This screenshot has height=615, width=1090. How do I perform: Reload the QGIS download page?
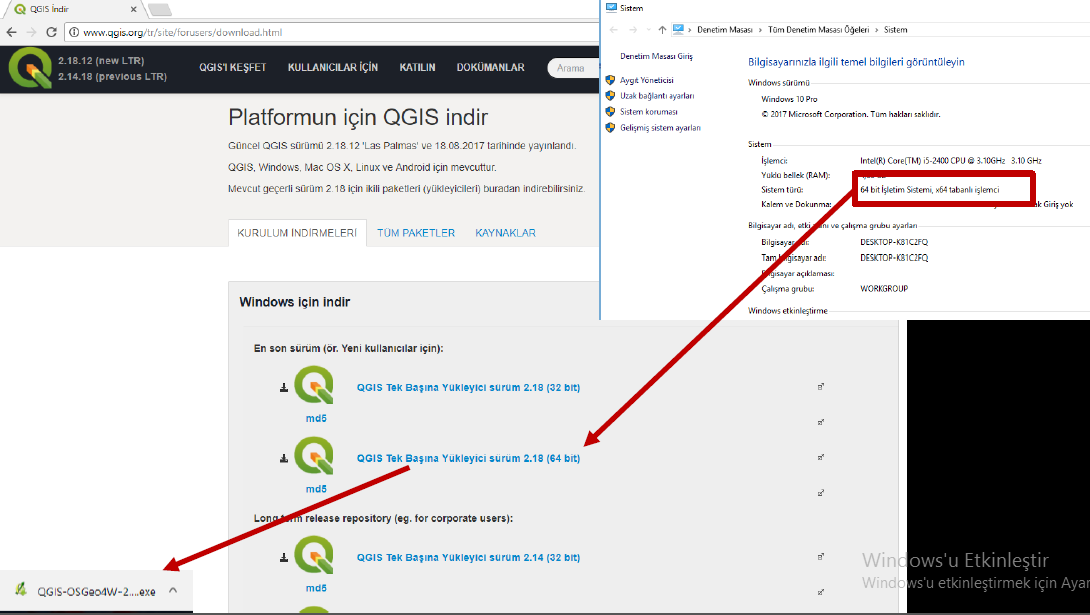click(51, 32)
